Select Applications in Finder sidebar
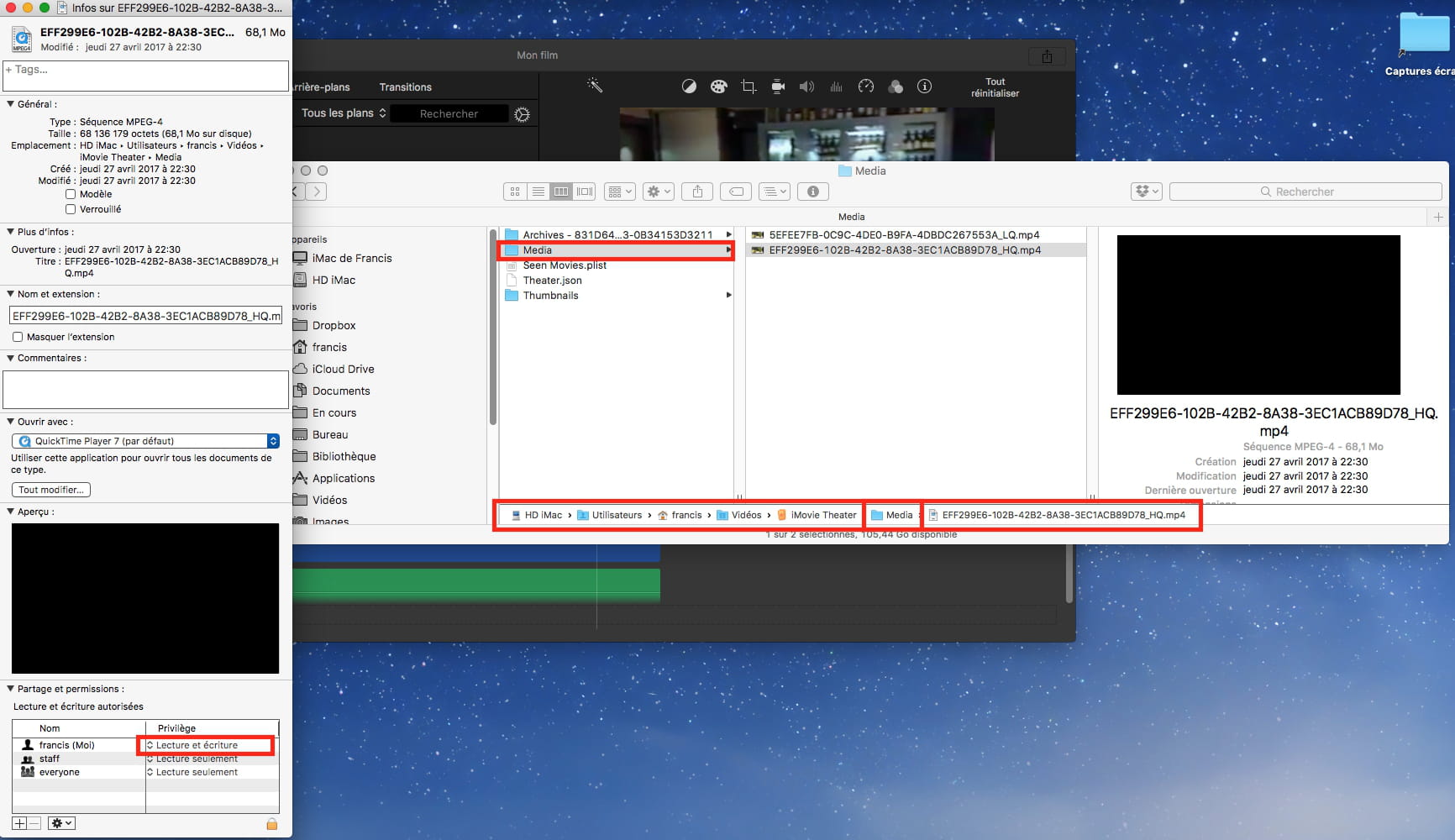Image resolution: width=1455 pixels, height=840 pixels. 343,478
